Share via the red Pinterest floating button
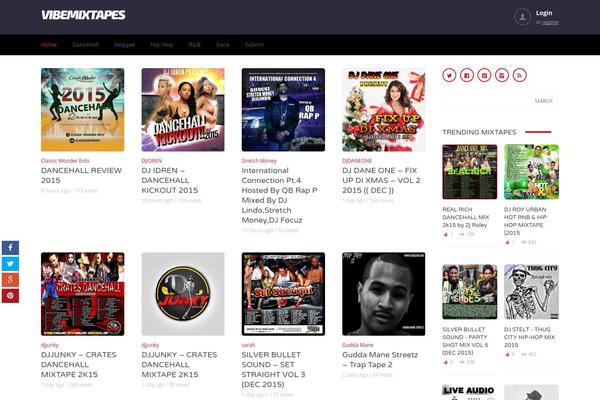 [x=10, y=296]
